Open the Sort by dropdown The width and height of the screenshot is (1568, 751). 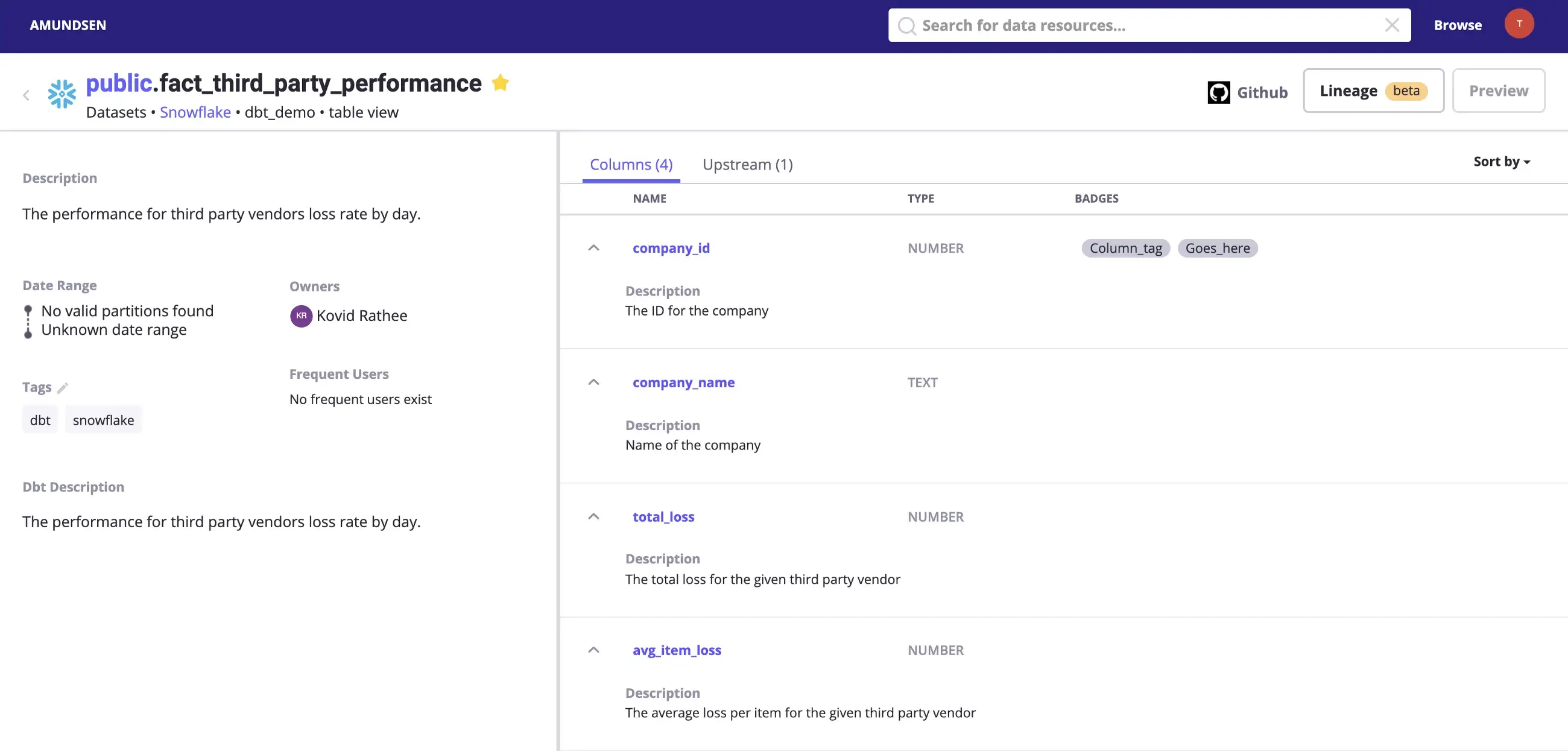point(1501,161)
